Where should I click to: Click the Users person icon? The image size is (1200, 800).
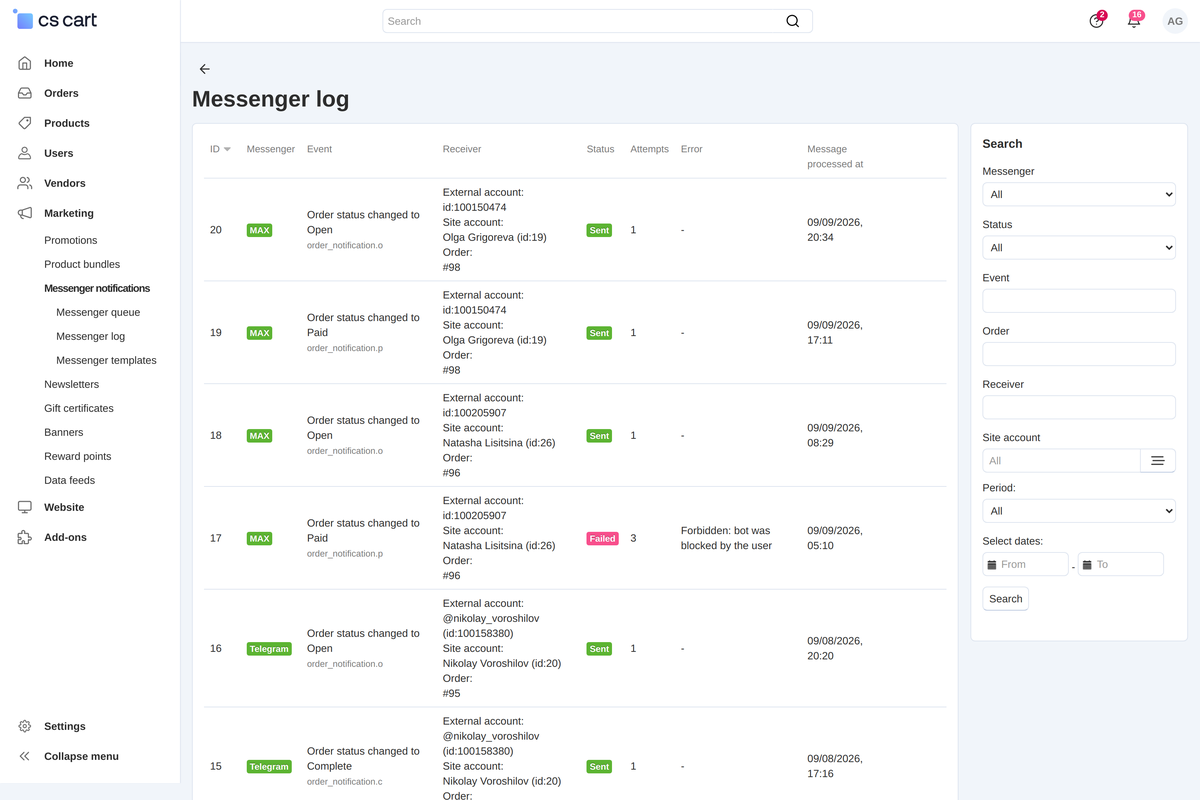coord(25,153)
